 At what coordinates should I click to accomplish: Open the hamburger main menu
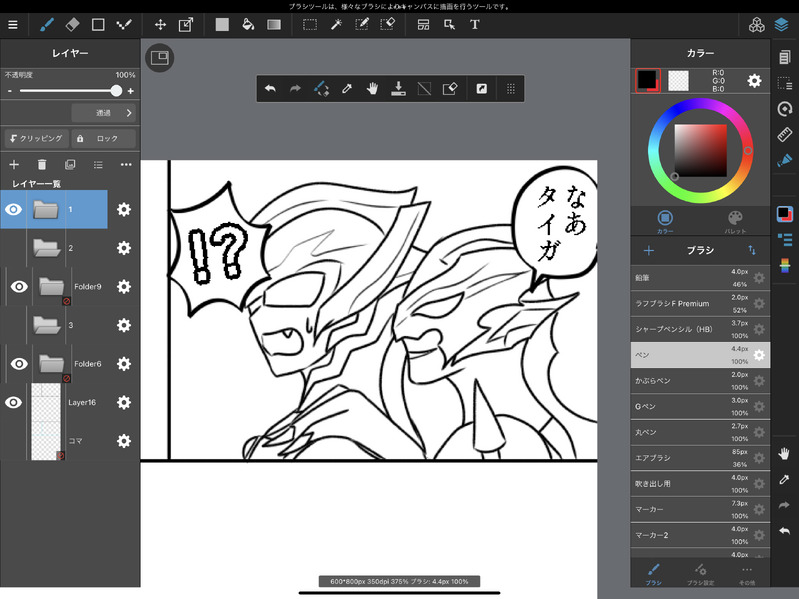pos(12,24)
